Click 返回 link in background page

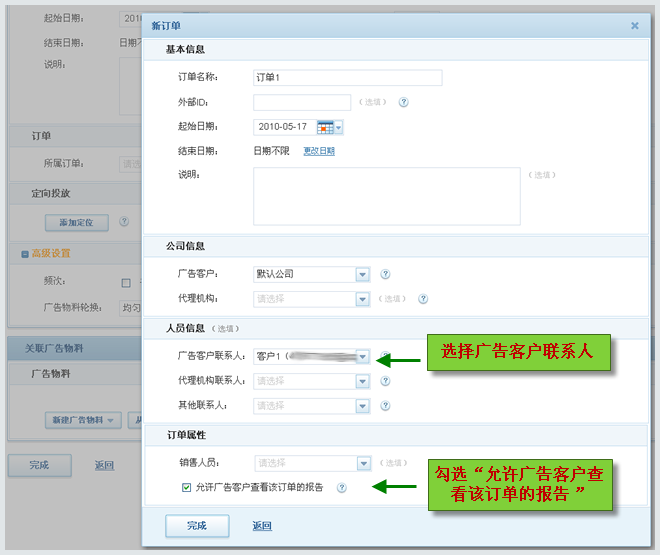pyautogui.click(x=104, y=465)
